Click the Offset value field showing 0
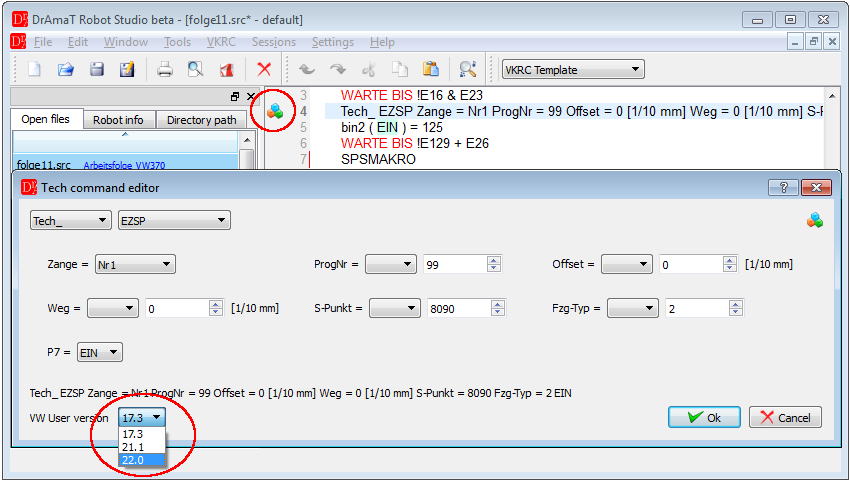Image resolution: width=850 pixels, height=480 pixels. (691, 265)
